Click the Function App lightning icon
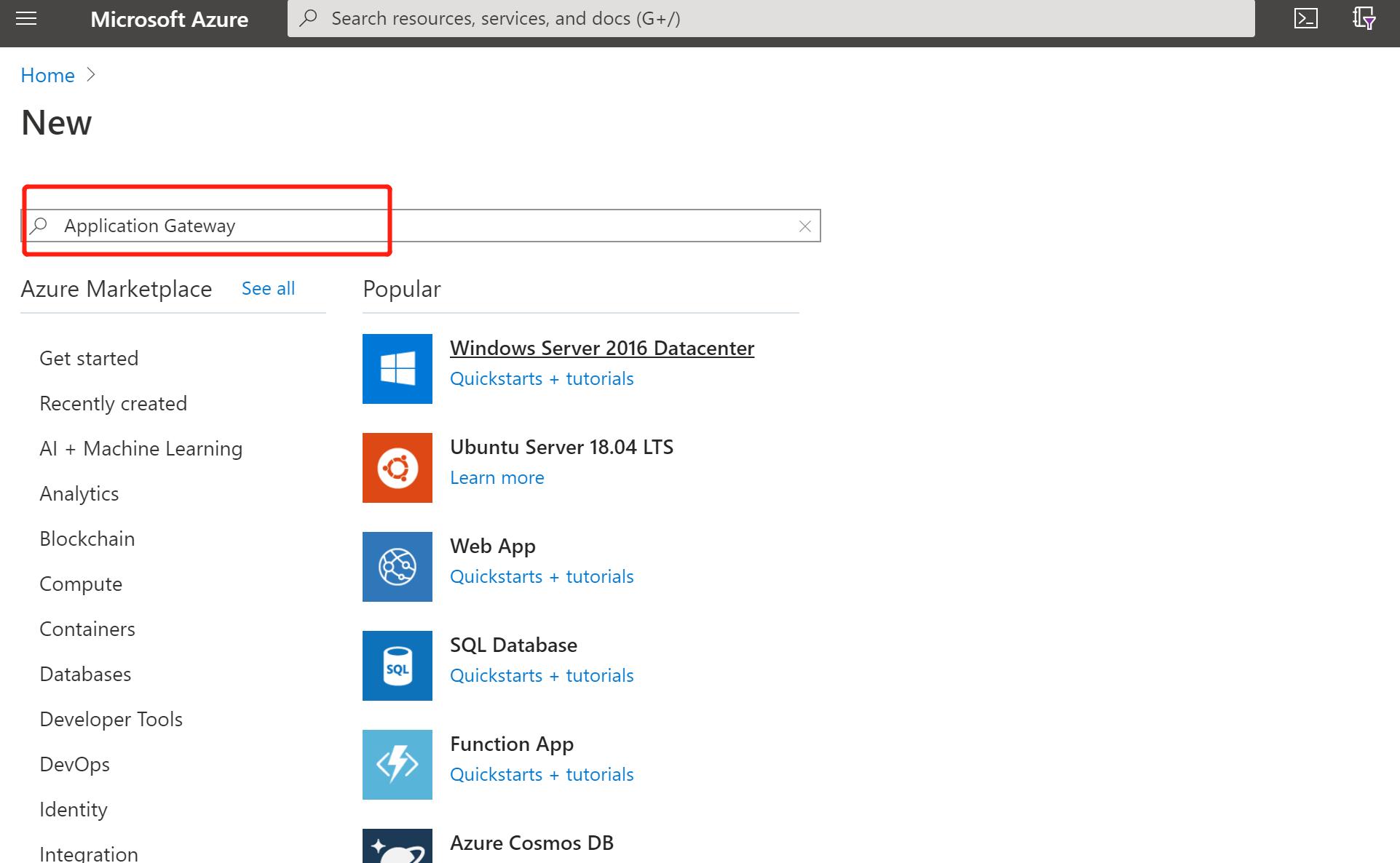1400x863 pixels. pos(397,764)
